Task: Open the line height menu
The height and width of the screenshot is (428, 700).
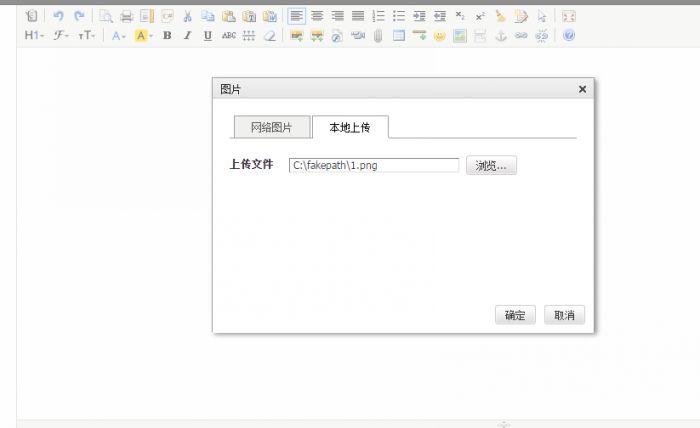Action: pyautogui.click(x=249, y=35)
